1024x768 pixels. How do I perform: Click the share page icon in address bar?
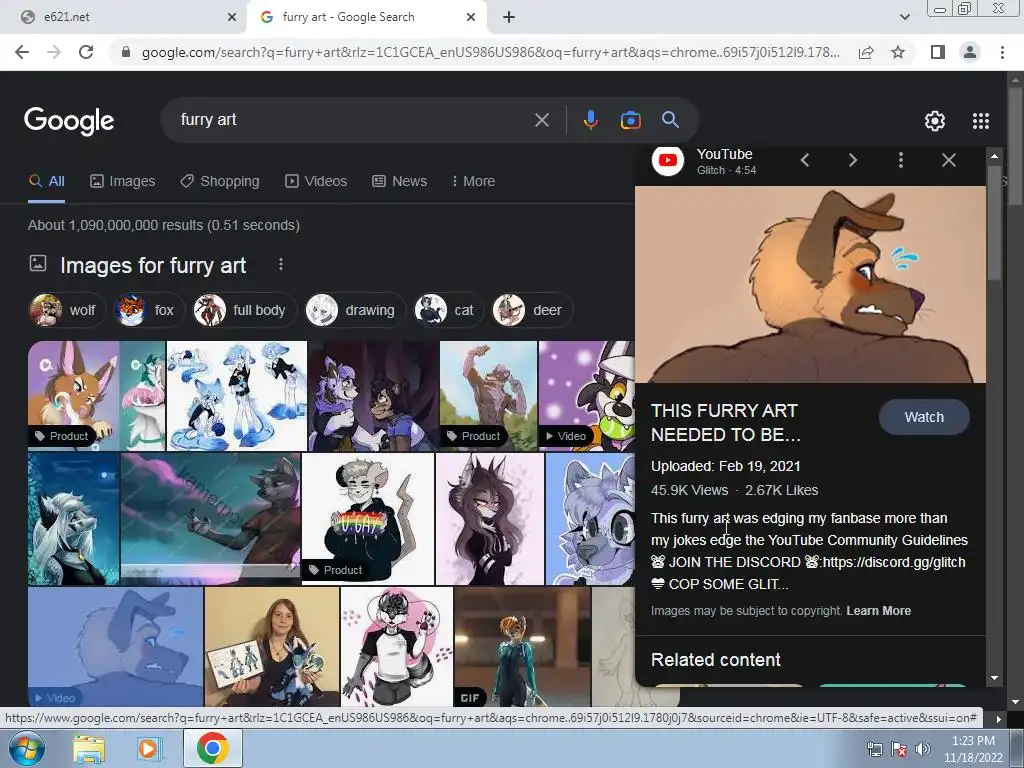click(866, 52)
